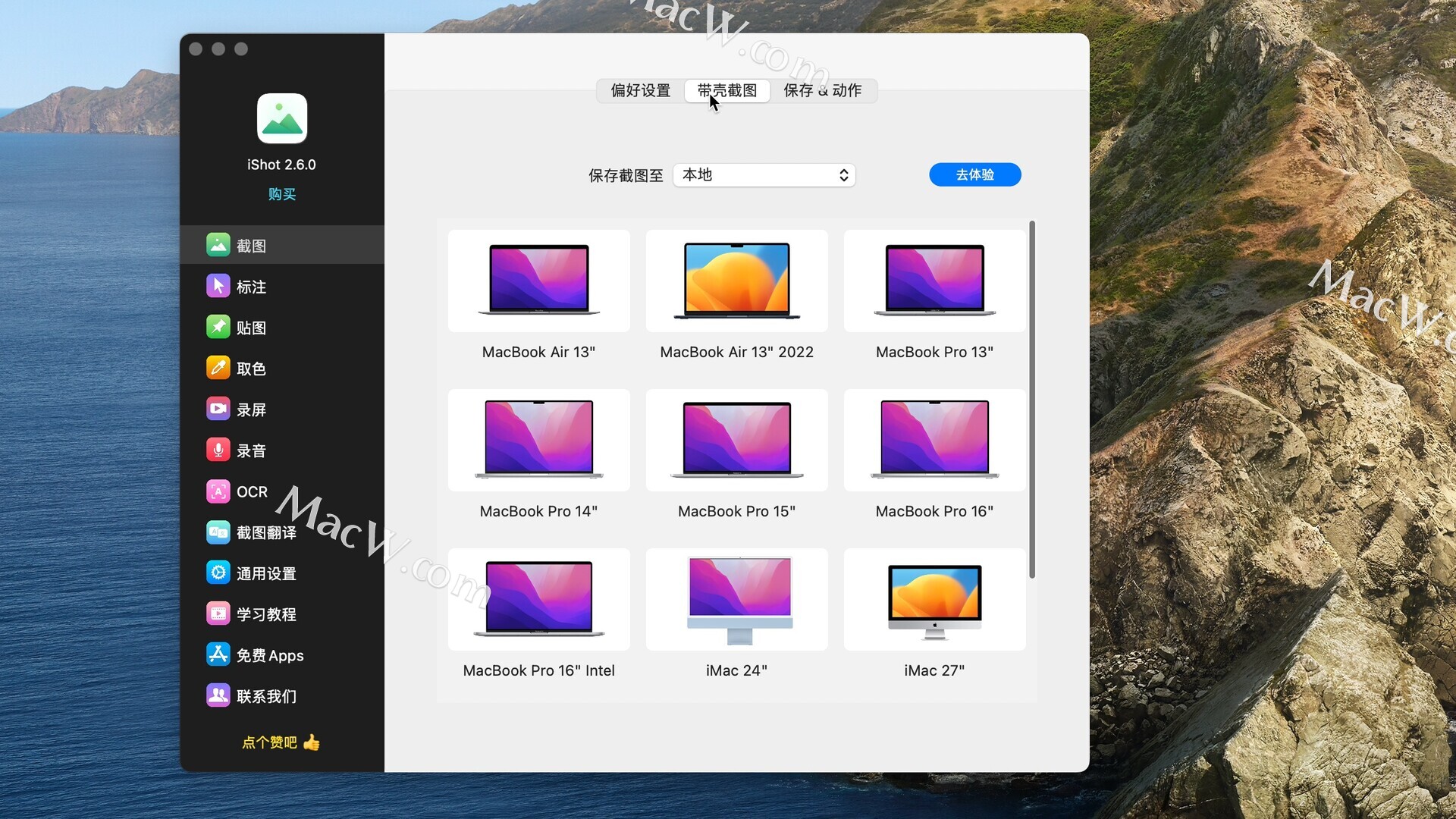Image resolution: width=1456 pixels, height=819 pixels.
Task: Select the MacBook Air 13" device frame thumbnail
Action: (539, 281)
